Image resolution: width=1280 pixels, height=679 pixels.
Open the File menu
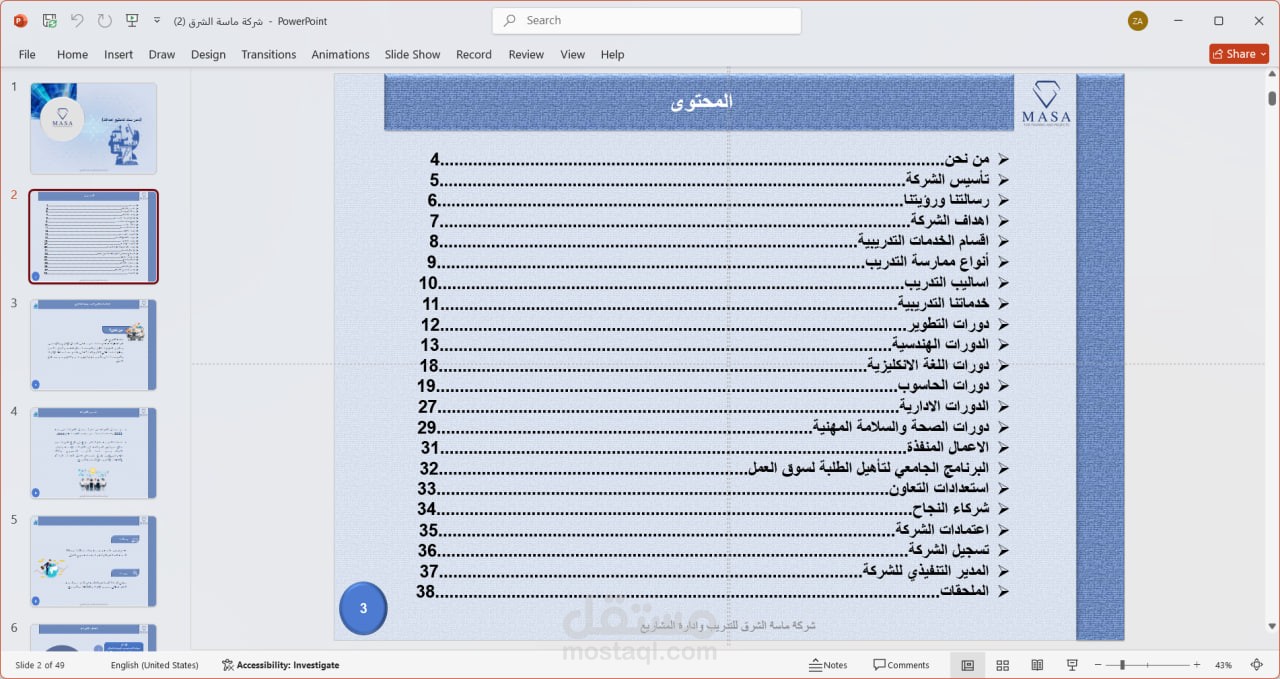[27, 54]
